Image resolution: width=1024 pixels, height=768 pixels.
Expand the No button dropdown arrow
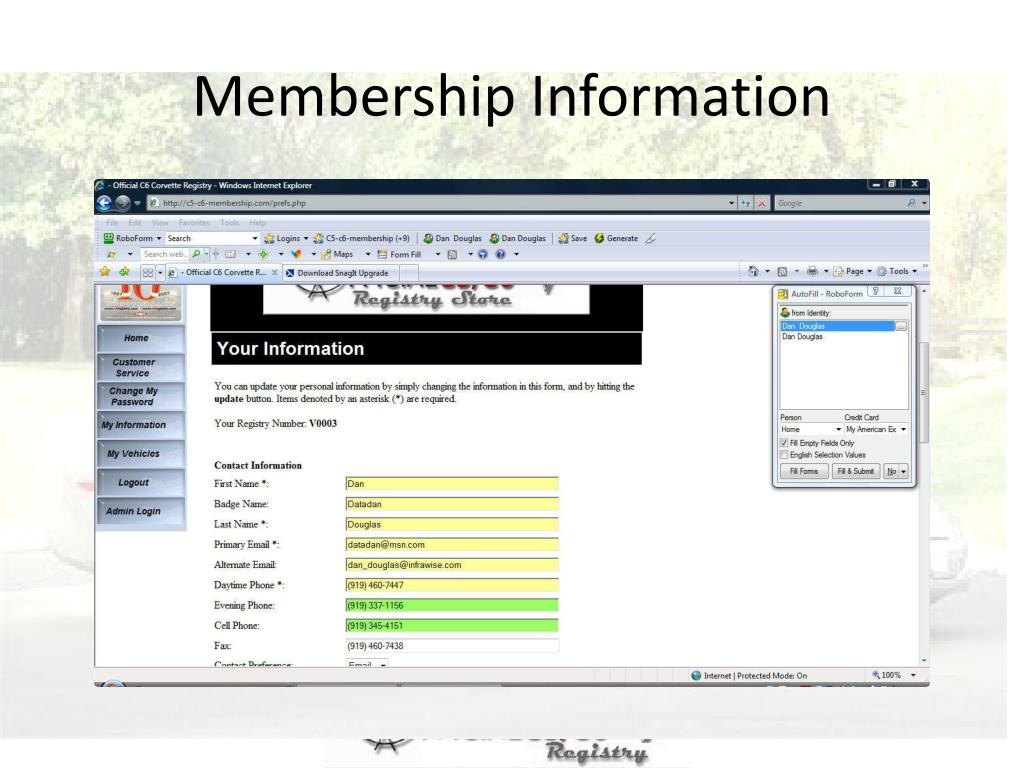point(904,472)
